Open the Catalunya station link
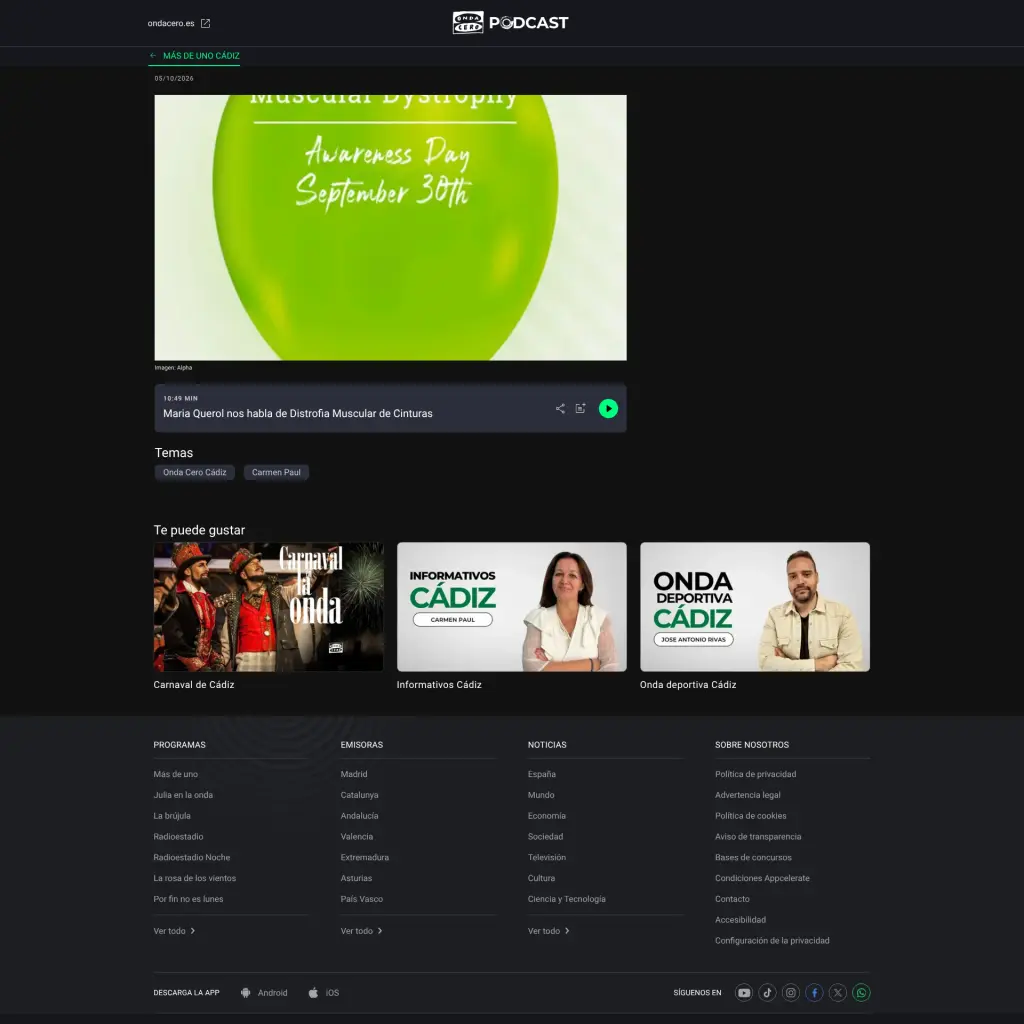 point(360,795)
